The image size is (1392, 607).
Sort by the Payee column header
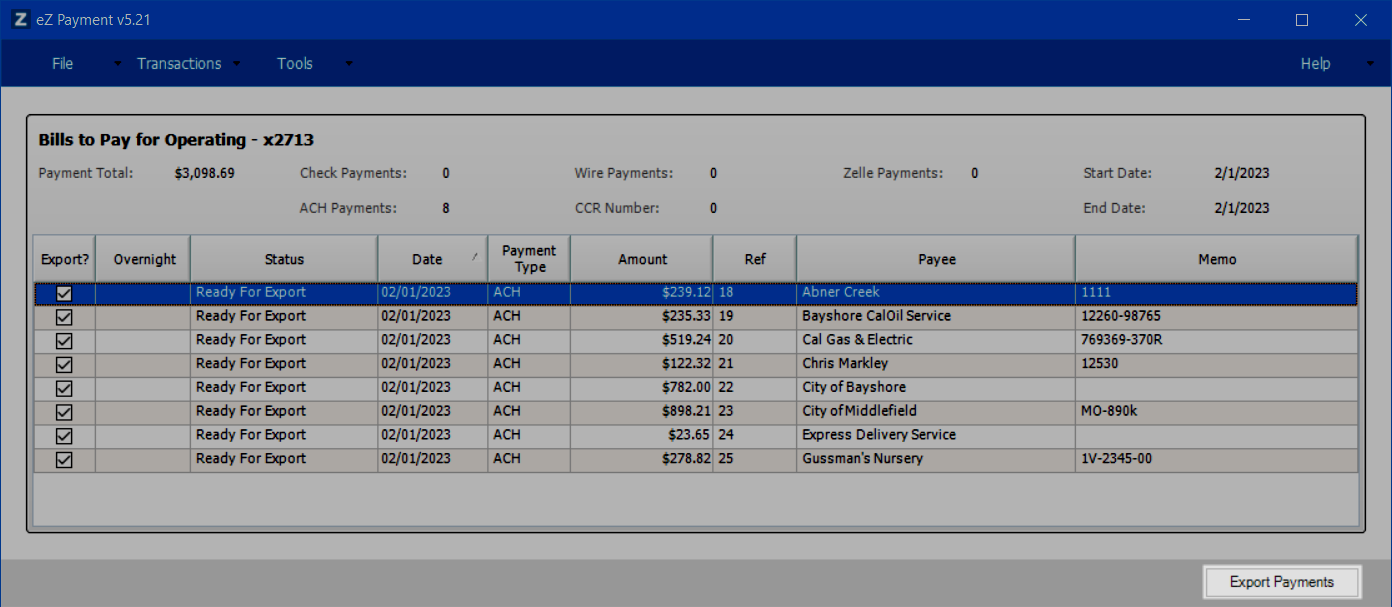coord(936,259)
